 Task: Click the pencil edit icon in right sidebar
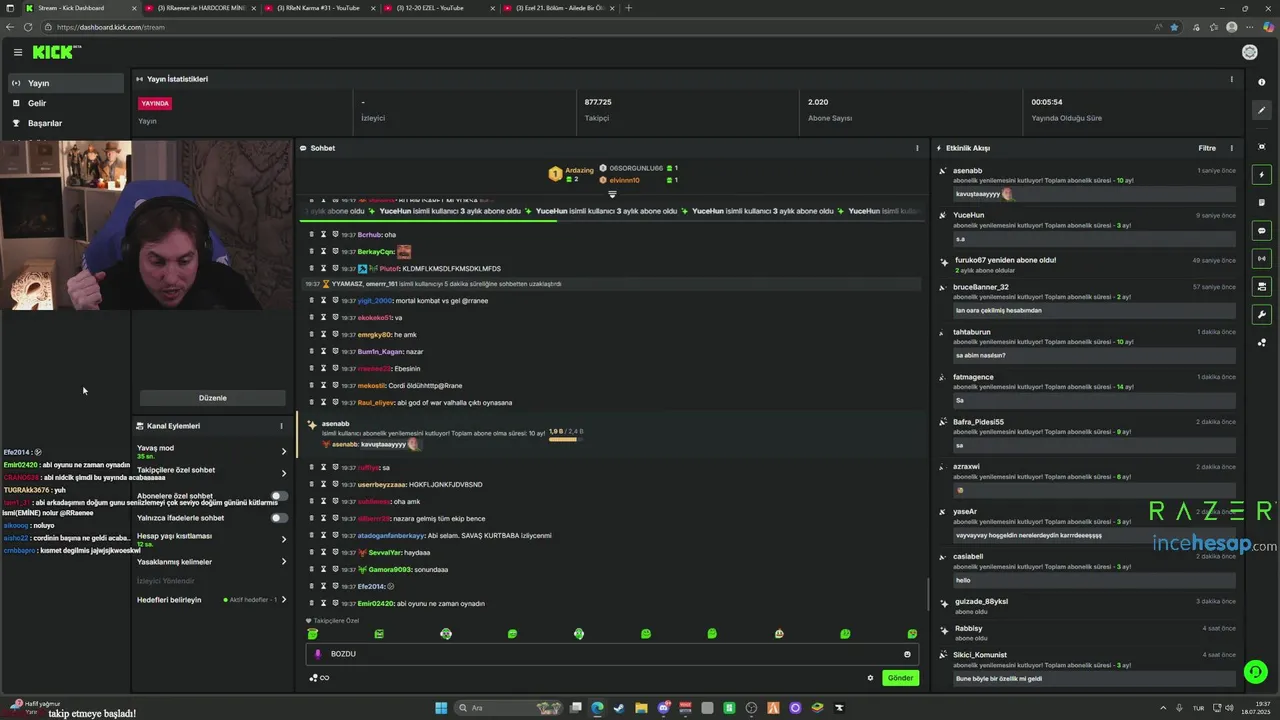pos(1262,111)
